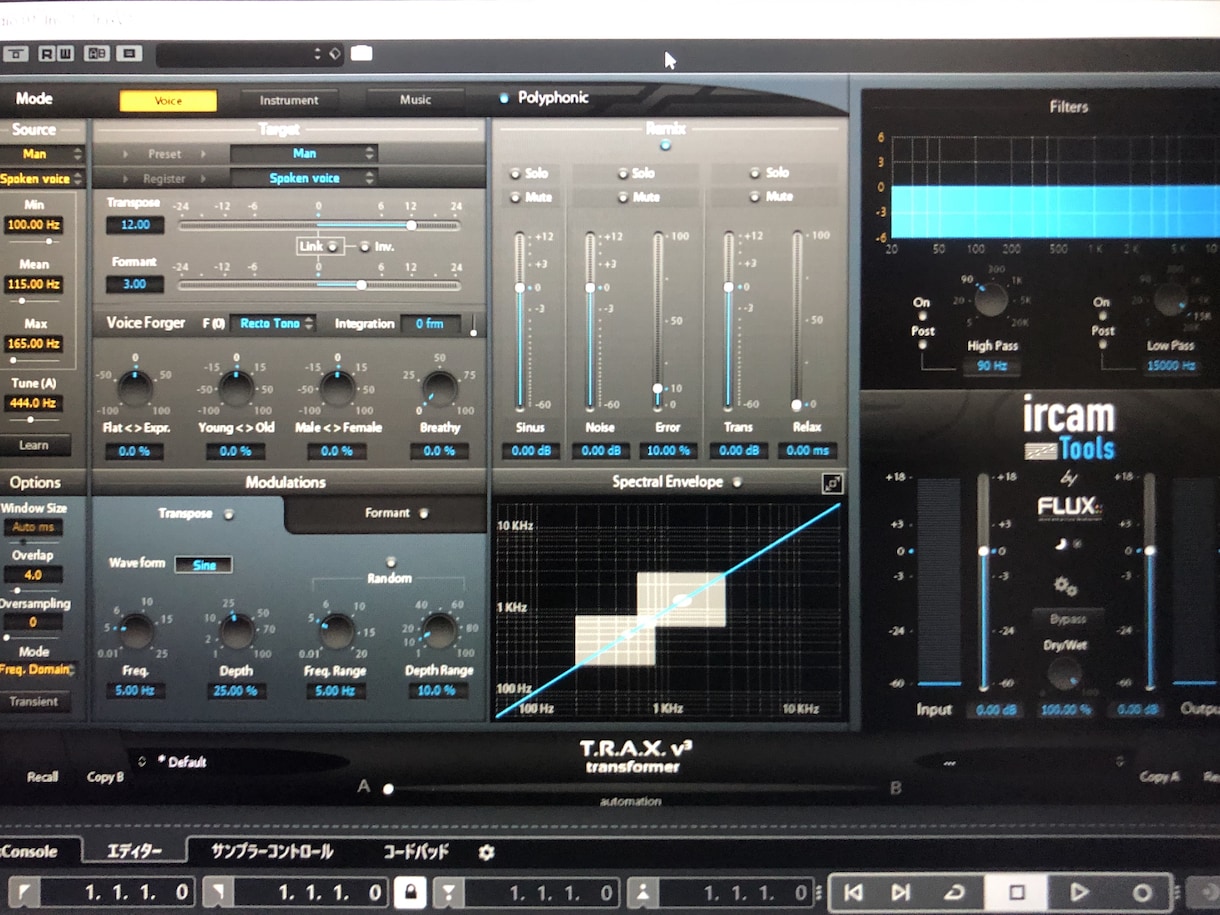Toggle the Inv. option
This screenshot has width=1220, height=915.
(364, 246)
